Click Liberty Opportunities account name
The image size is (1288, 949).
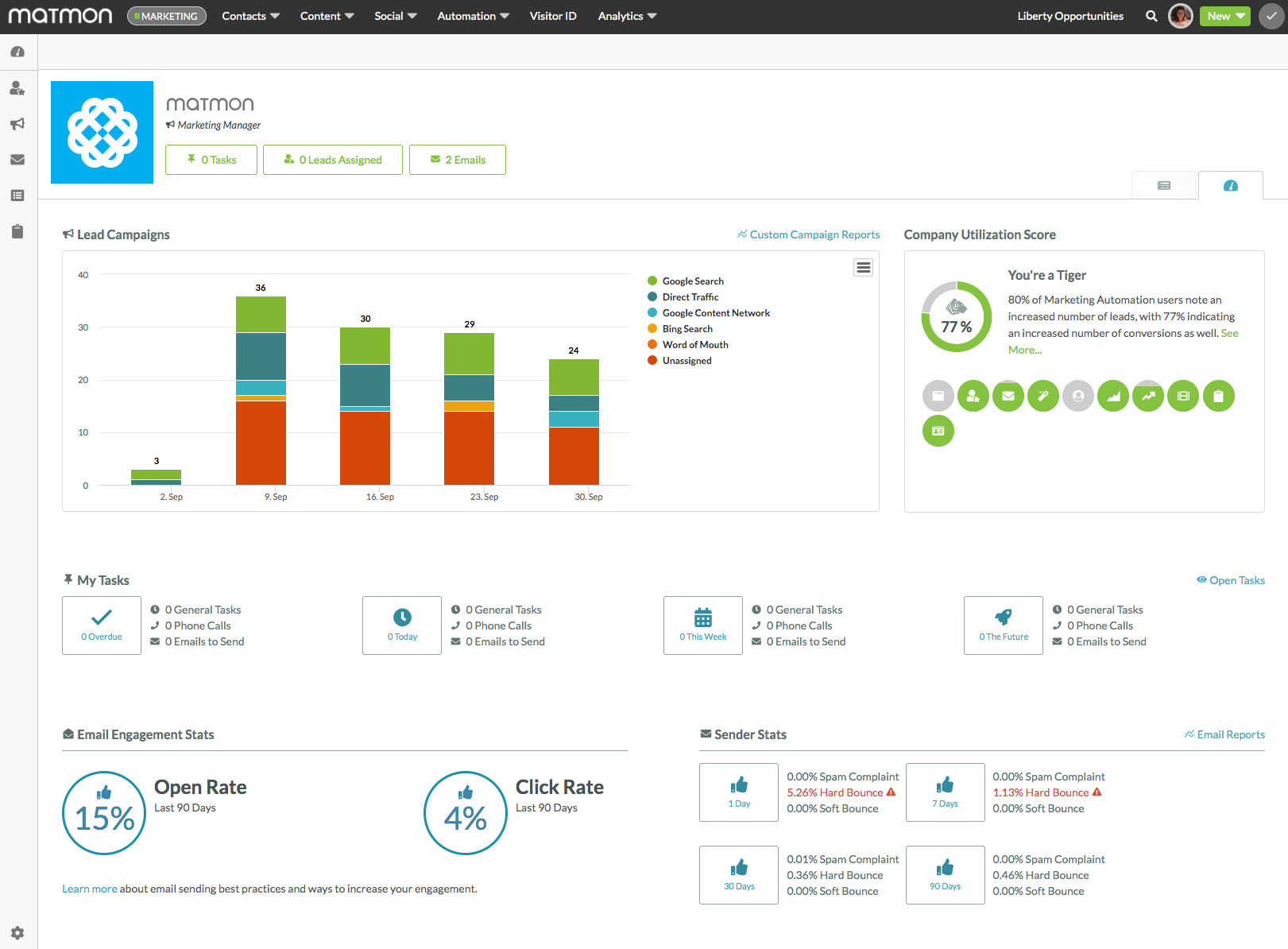(1070, 16)
